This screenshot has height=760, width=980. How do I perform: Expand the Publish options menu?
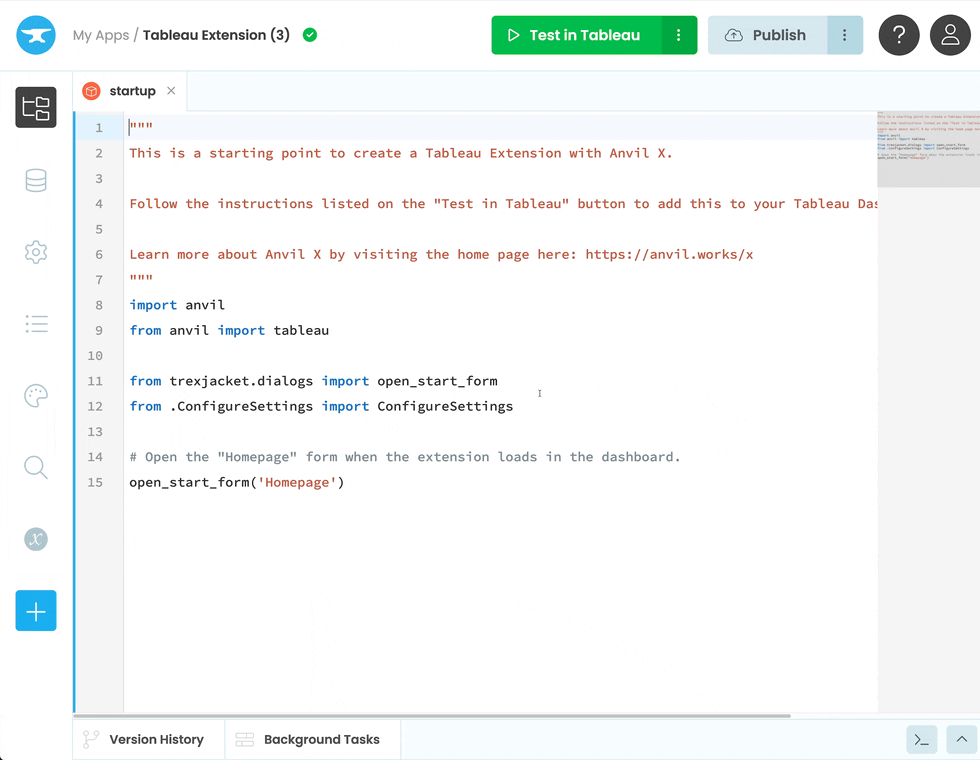844,35
